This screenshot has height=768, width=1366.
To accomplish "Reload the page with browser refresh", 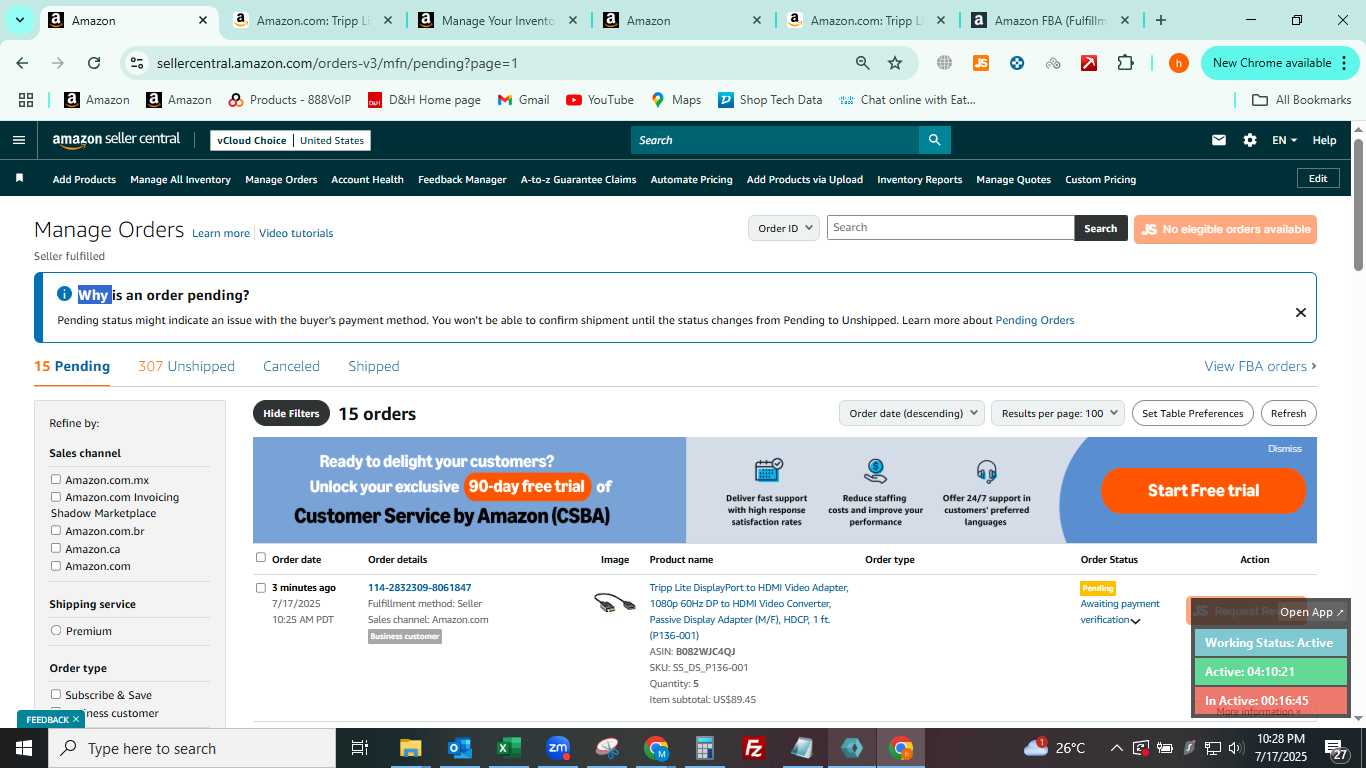I will (94, 63).
